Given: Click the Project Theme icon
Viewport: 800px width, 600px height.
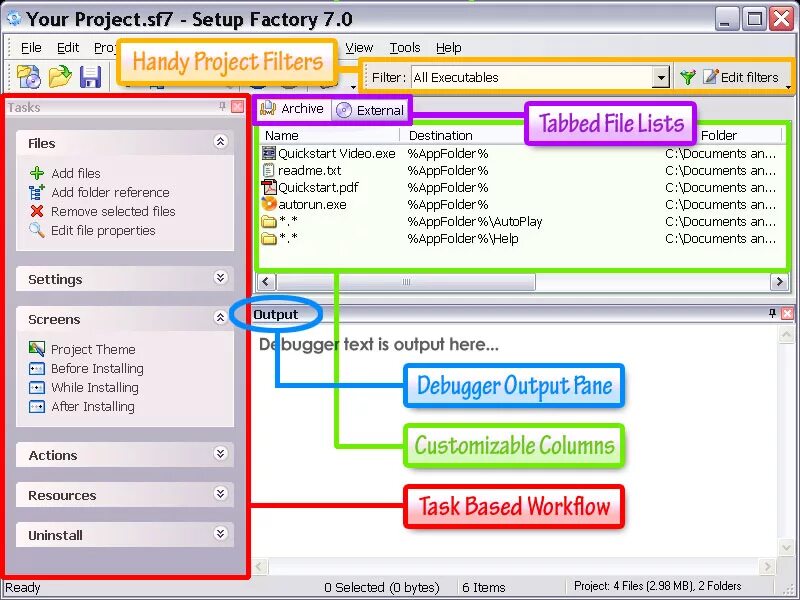Looking at the screenshot, I should pos(37,349).
